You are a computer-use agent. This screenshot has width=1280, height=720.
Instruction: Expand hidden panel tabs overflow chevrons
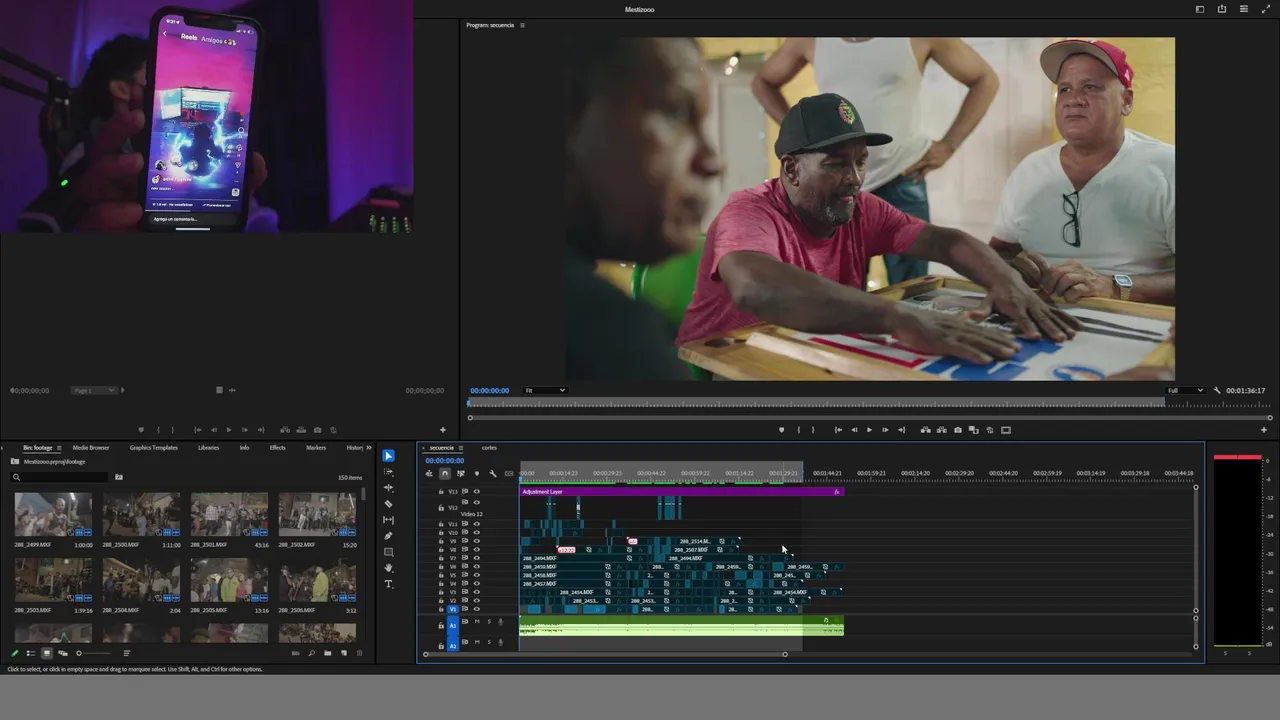pos(369,447)
